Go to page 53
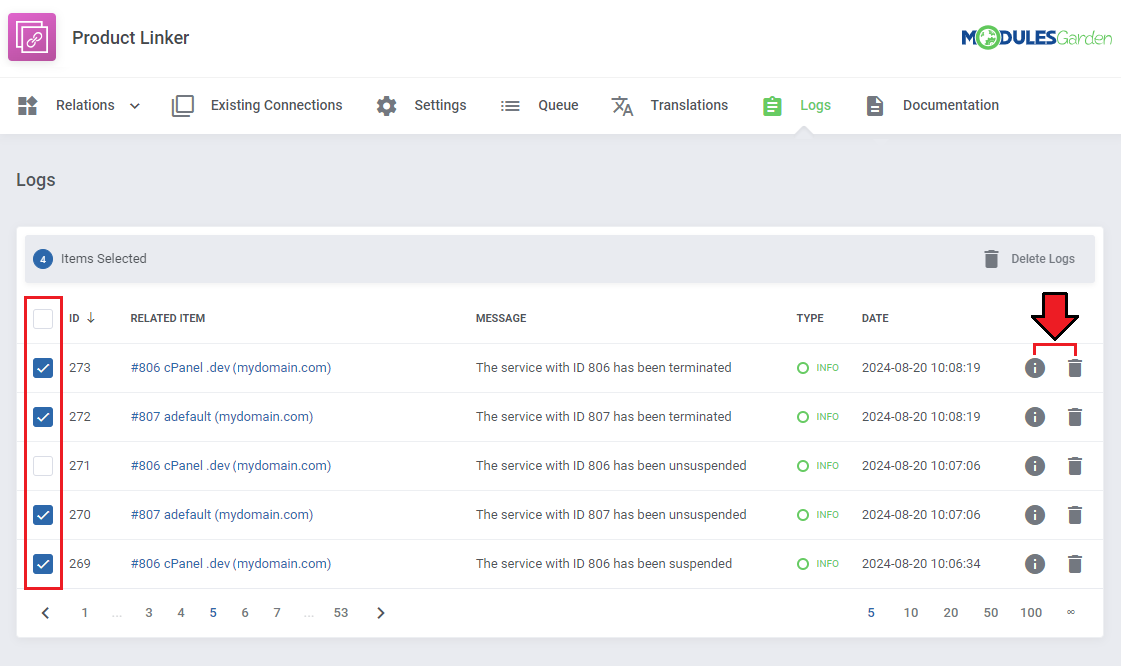The height and width of the screenshot is (666, 1121). pyautogui.click(x=340, y=612)
